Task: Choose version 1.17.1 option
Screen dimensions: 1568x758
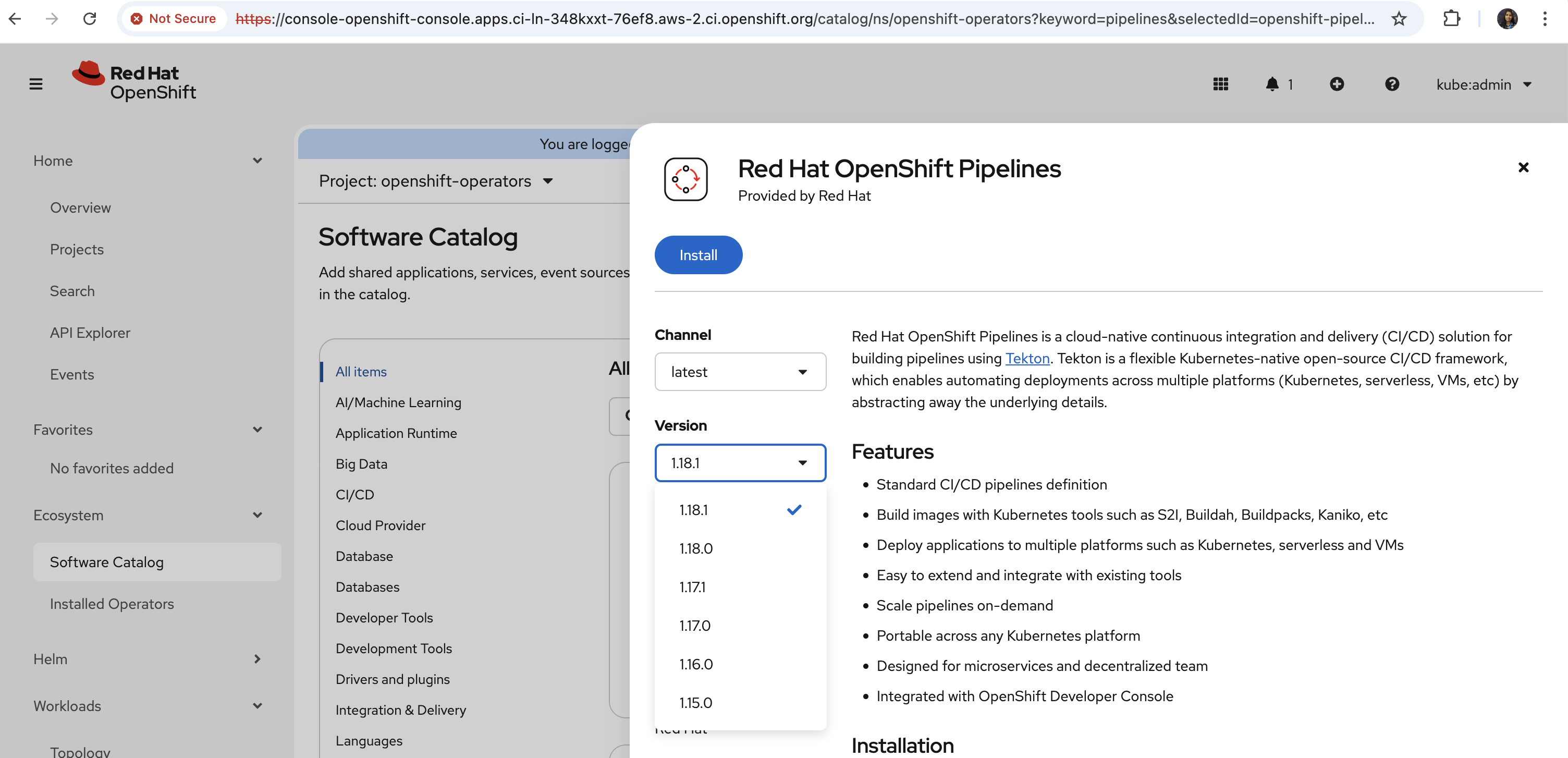Action: coord(692,587)
